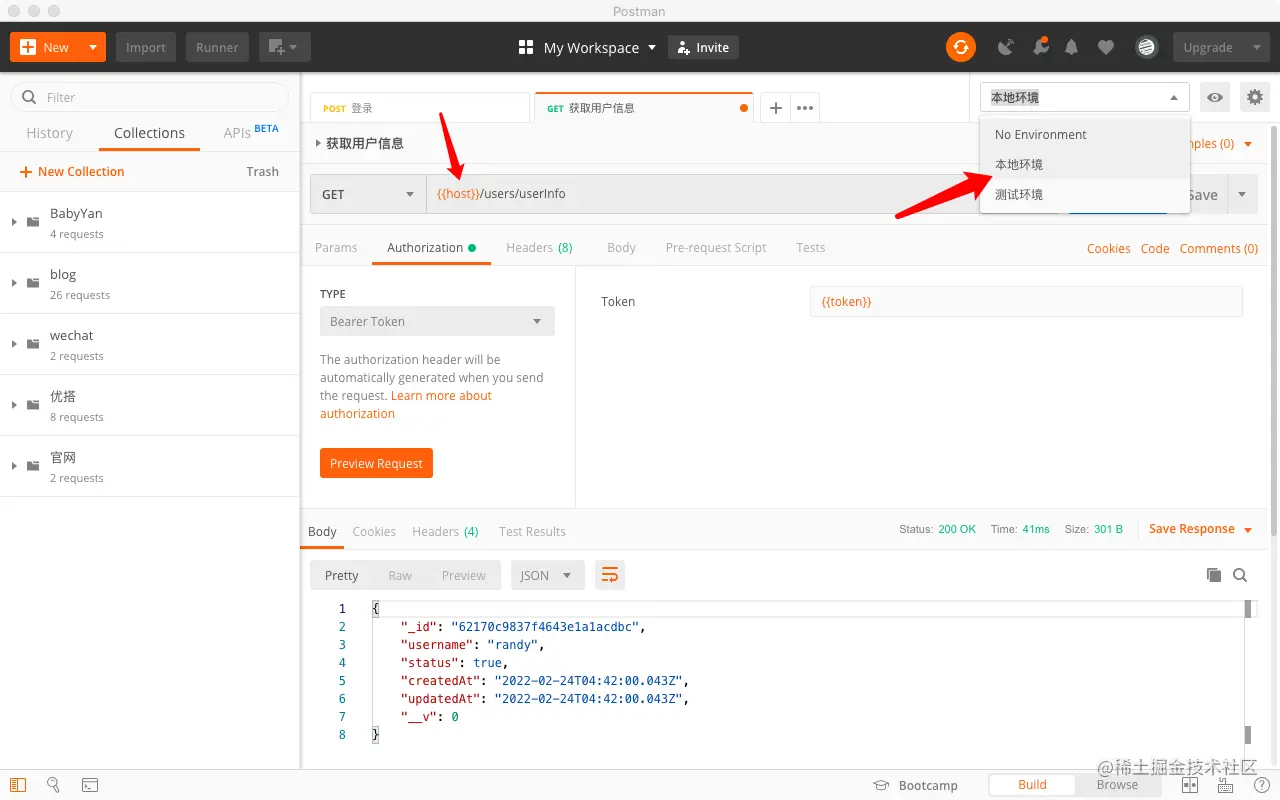Copy the response body with copy icon
This screenshot has height=800, width=1280.
(x=1214, y=575)
